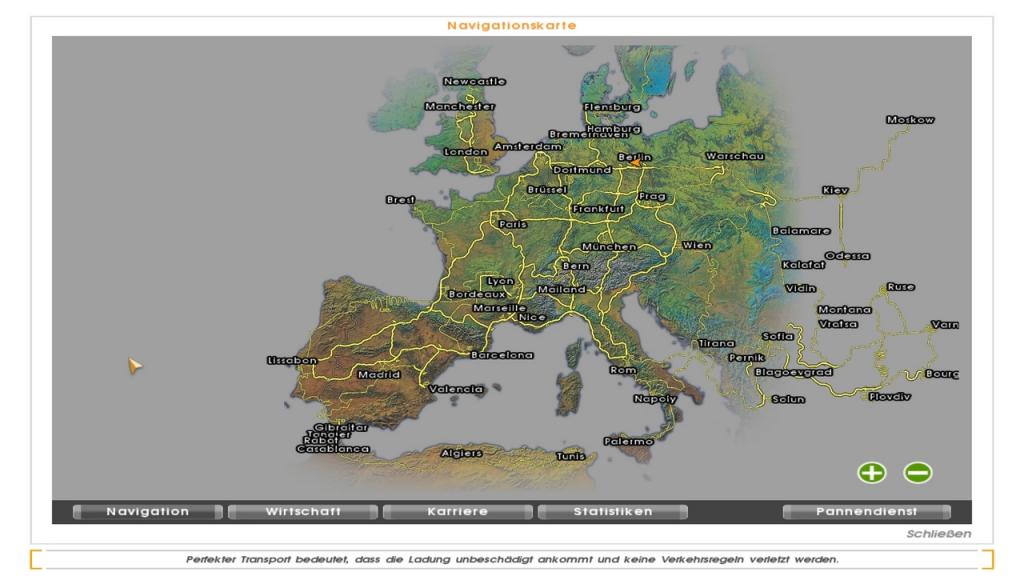Open the Wirtschaft tab
This screenshot has width=1024, height=576.
point(303,512)
